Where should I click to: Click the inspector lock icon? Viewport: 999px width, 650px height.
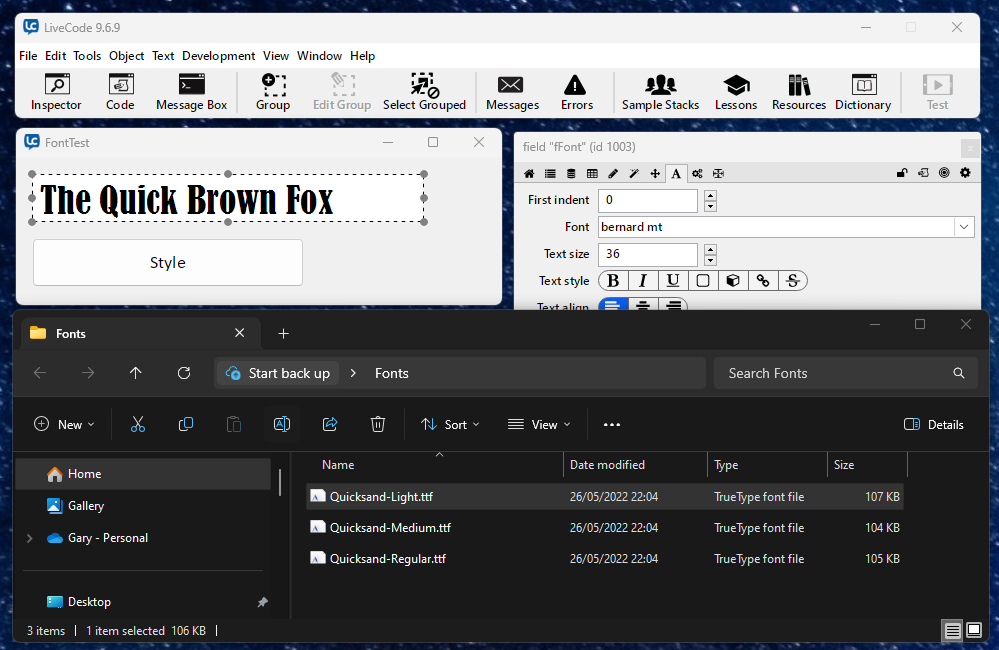click(x=902, y=173)
